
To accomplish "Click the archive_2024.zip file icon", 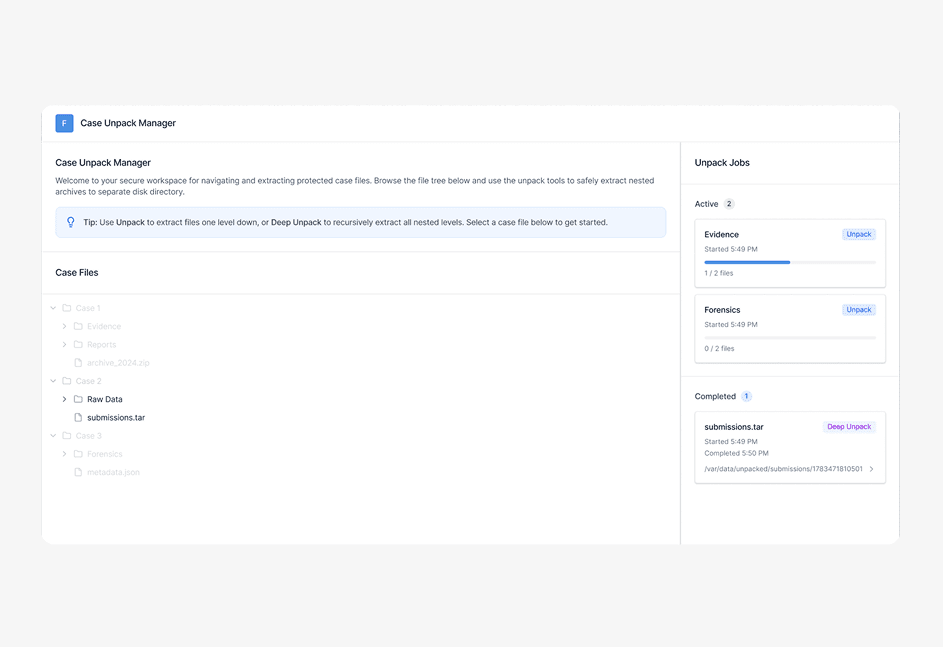I will [78, 363].
